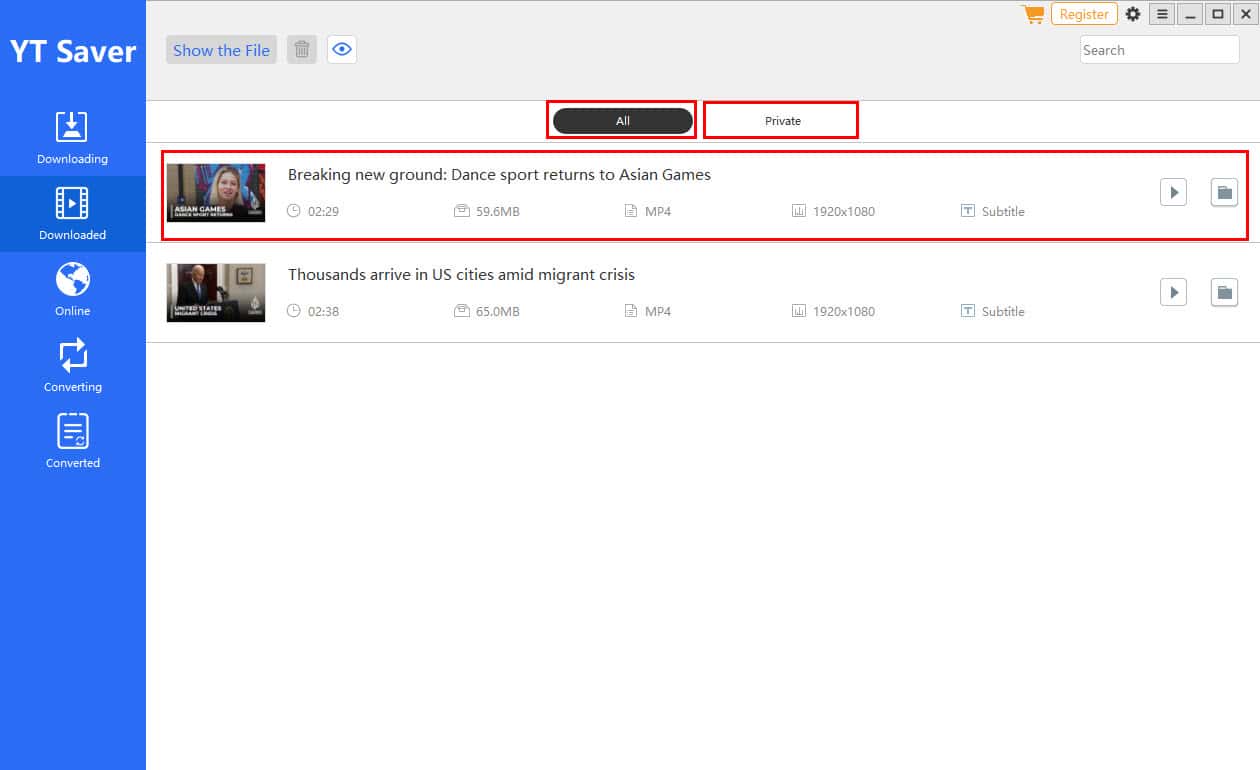Open the Downloading section in sidebar
This screenshot has width=1260, height=770.
tap(72, 138)
